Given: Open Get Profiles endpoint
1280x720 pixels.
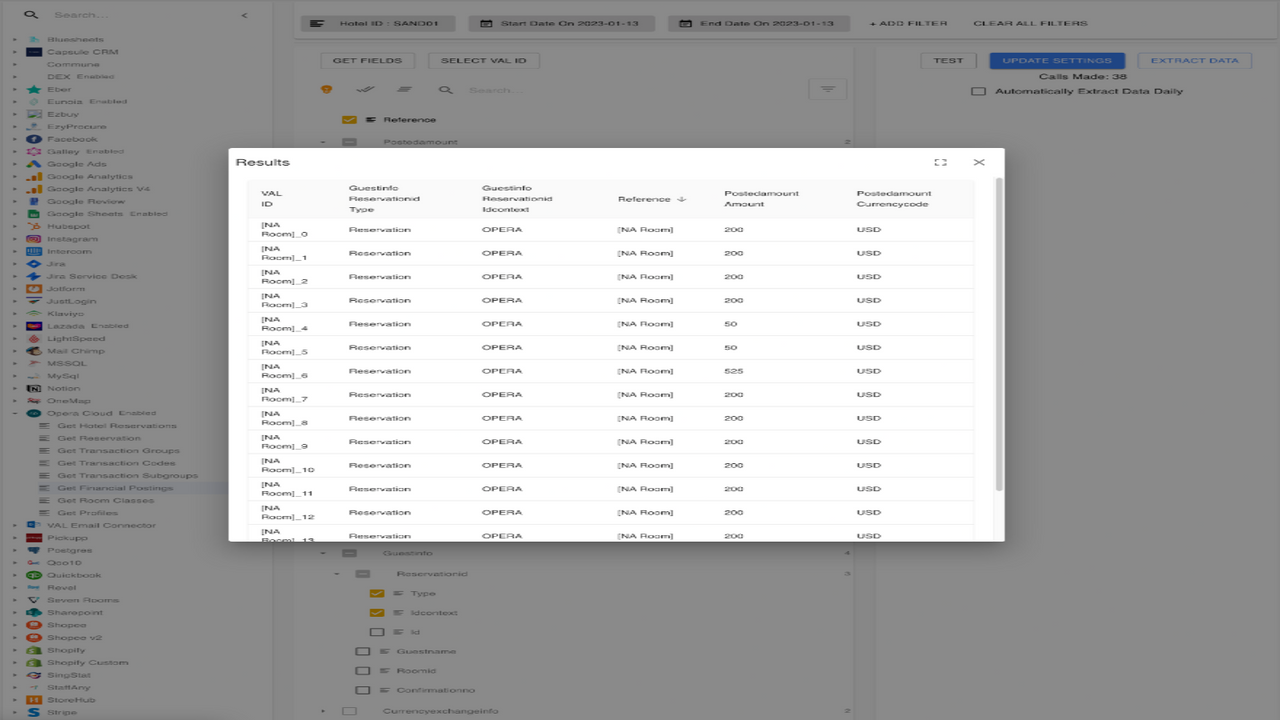Looking at the screenshot, I should 87,513.
